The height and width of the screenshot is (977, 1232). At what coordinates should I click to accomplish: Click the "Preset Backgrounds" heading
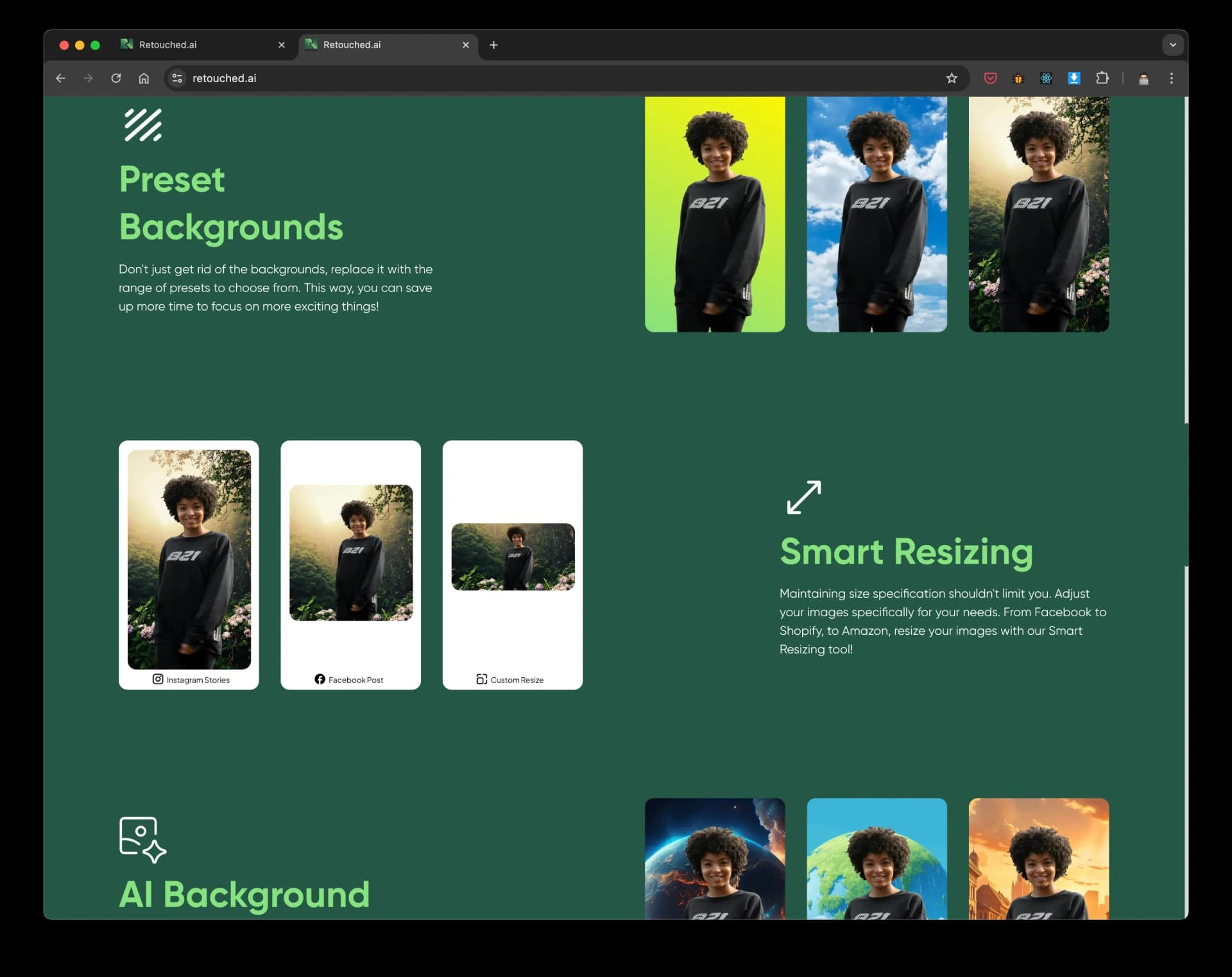[x=231, y=203]
